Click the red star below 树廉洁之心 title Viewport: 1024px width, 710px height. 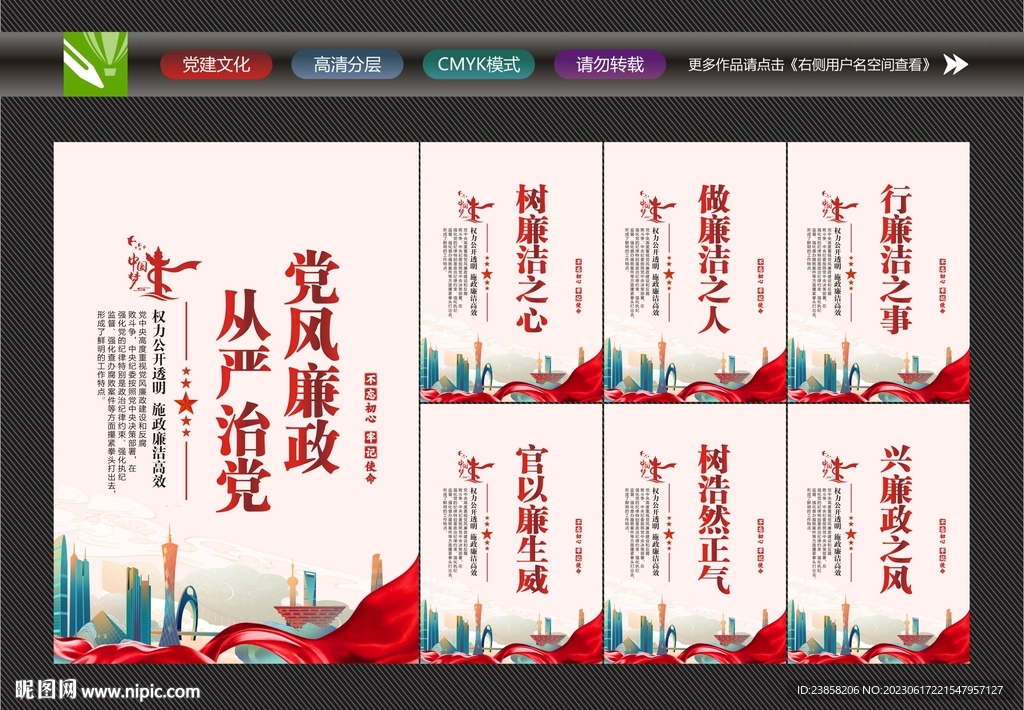[488, 275]
